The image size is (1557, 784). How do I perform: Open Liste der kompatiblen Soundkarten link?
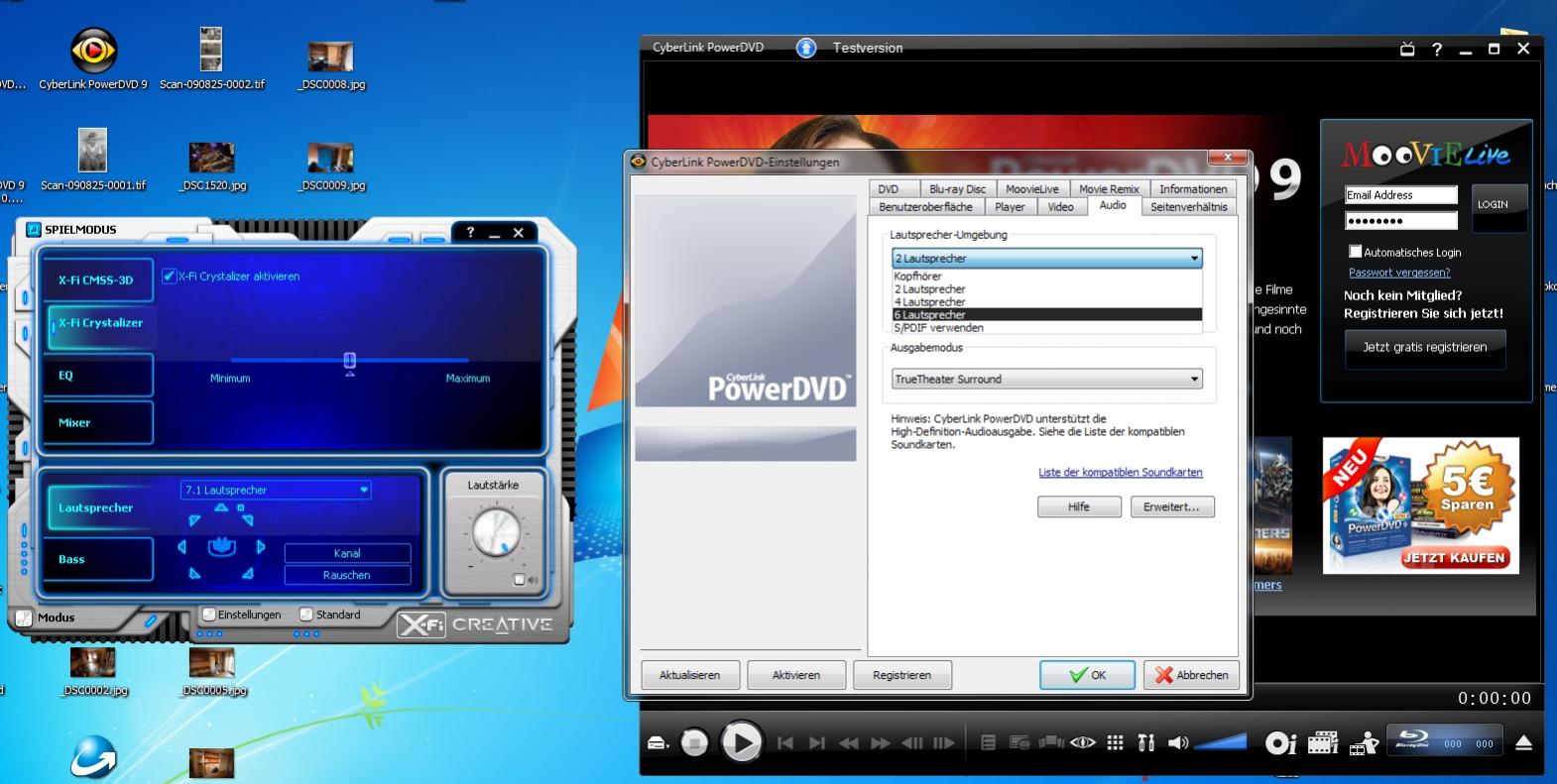click(1121, 473)
